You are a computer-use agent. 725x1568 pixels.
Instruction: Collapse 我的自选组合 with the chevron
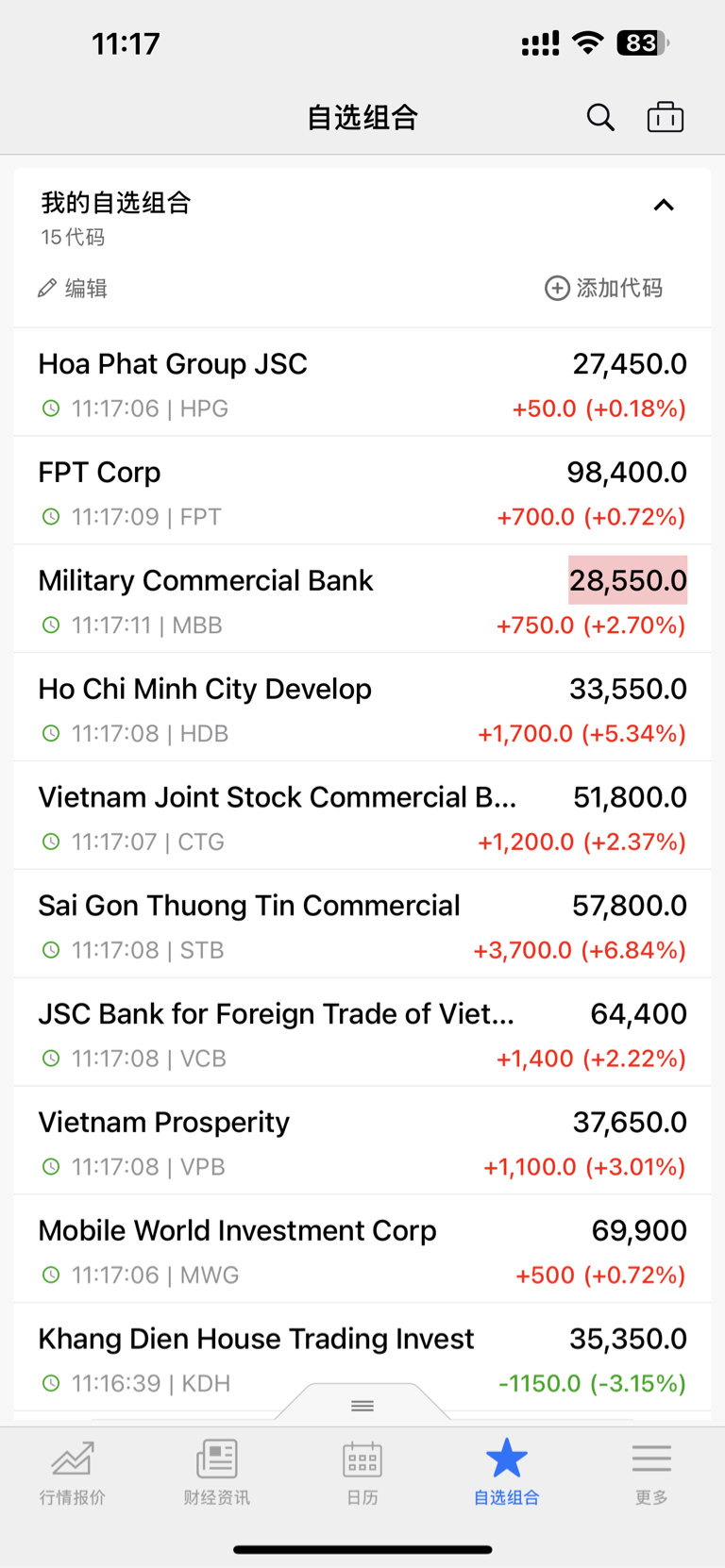[664, 205]
